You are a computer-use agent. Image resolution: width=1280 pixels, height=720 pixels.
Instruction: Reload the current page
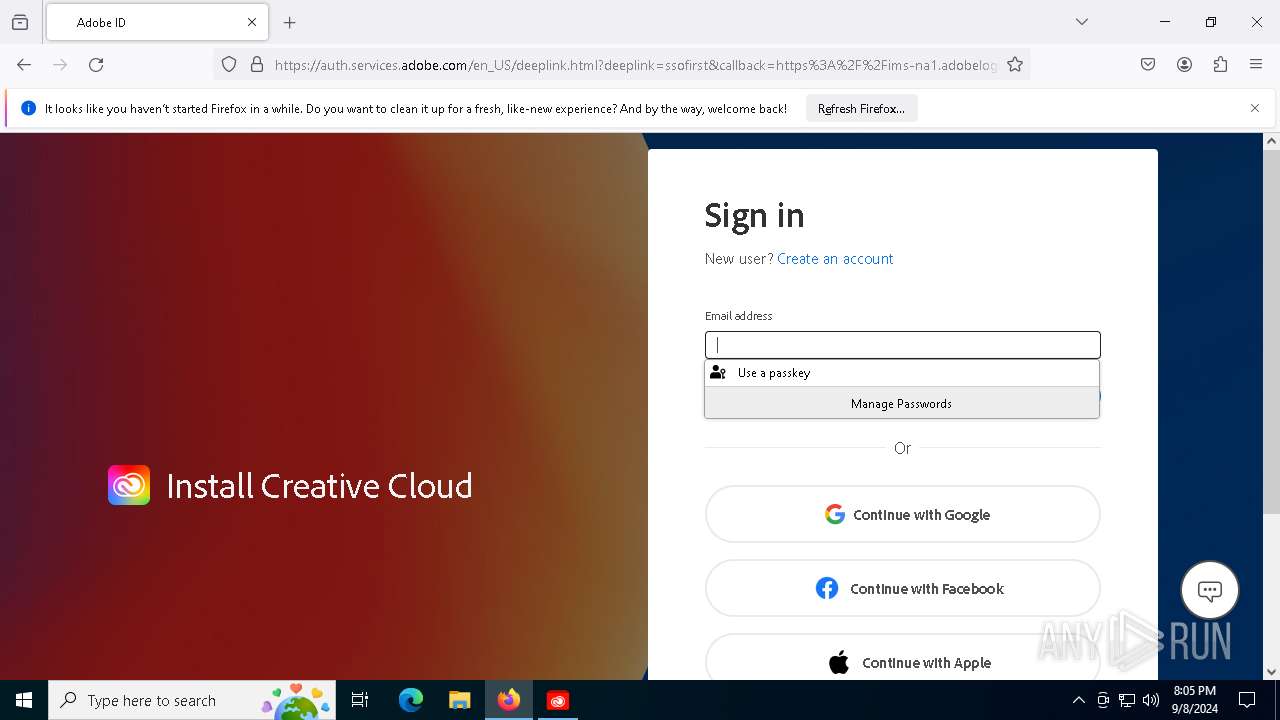coord(96,65)
